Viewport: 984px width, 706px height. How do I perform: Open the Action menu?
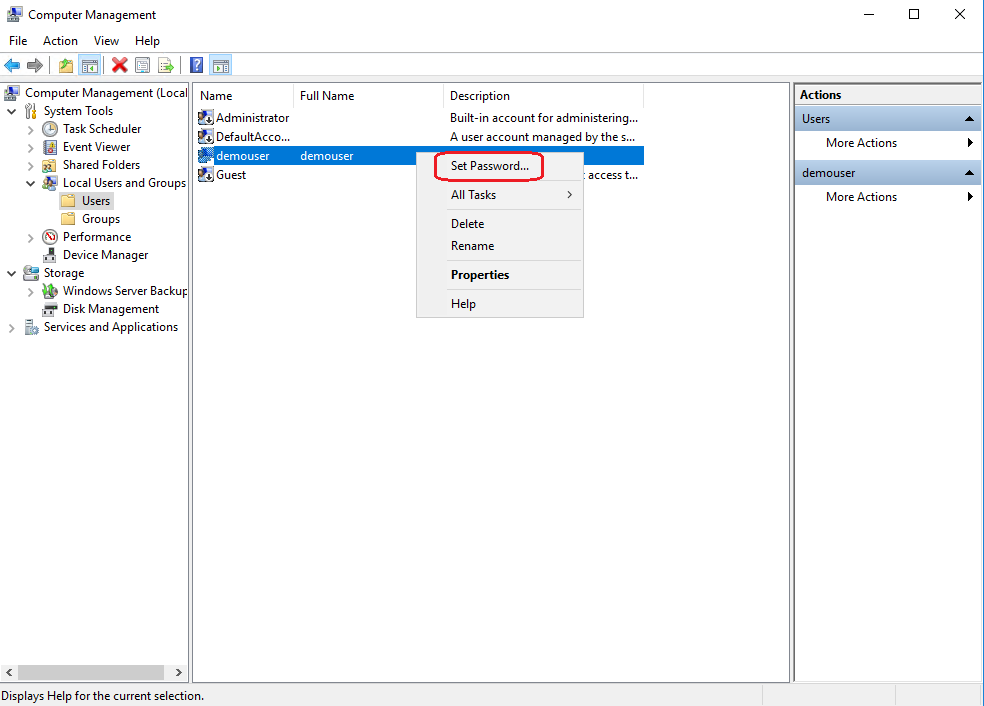[x=60, y=41]
